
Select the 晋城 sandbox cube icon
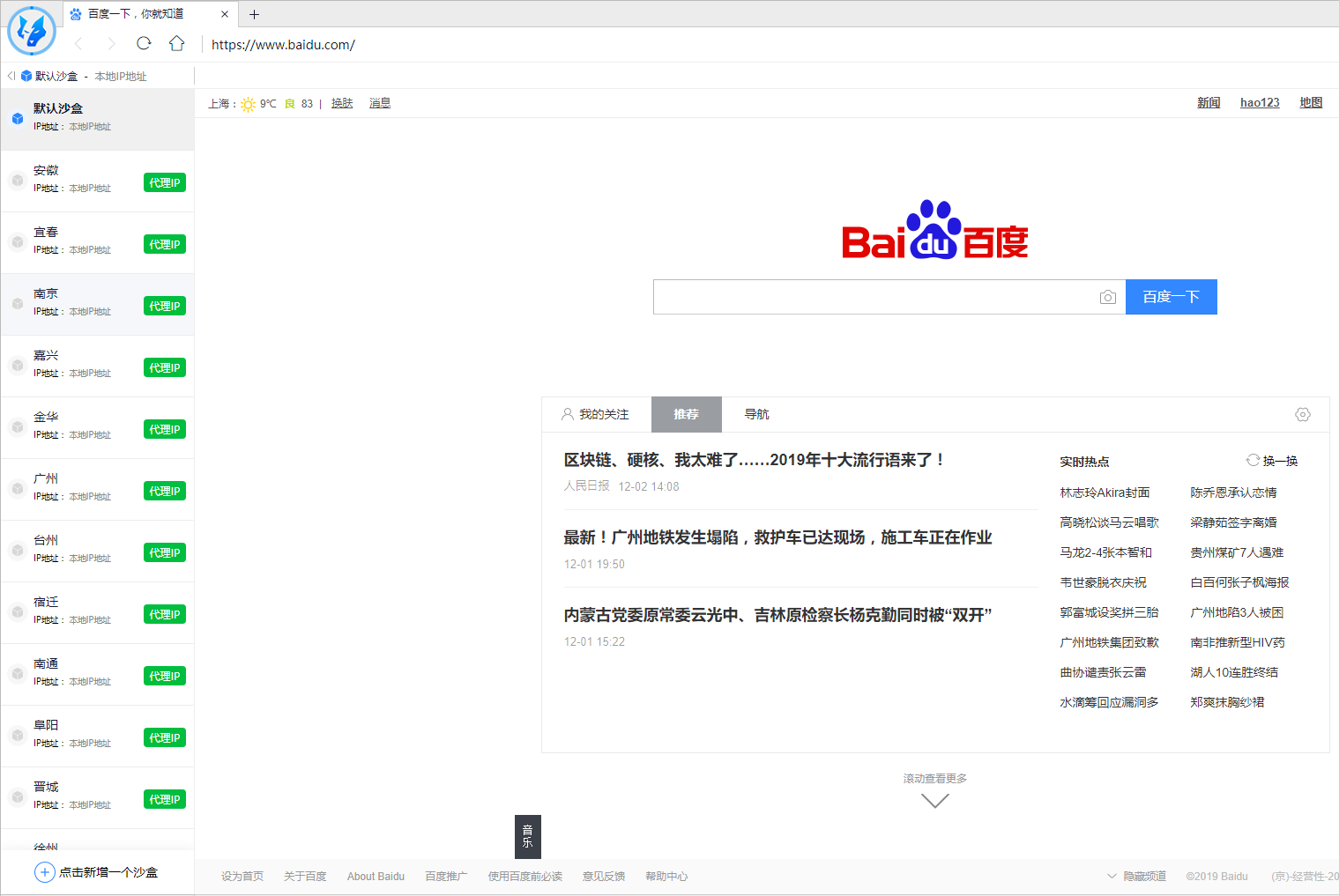[17, 797]
